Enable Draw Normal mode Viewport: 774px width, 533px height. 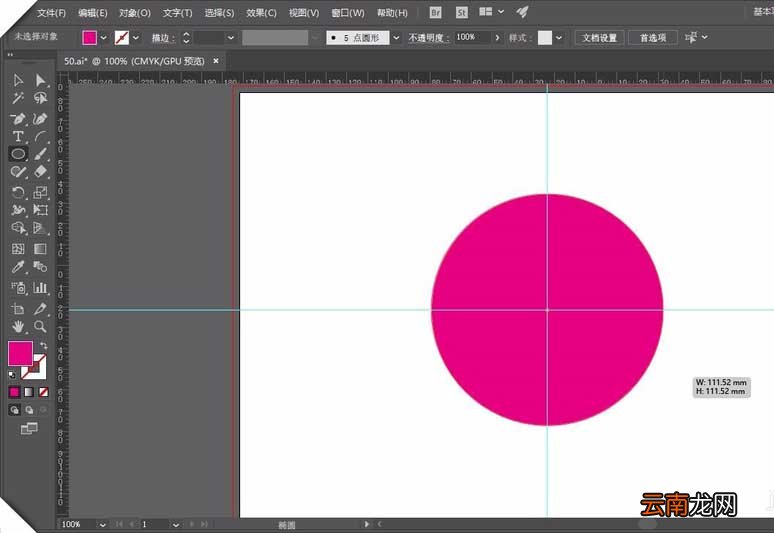coord(15,410)
